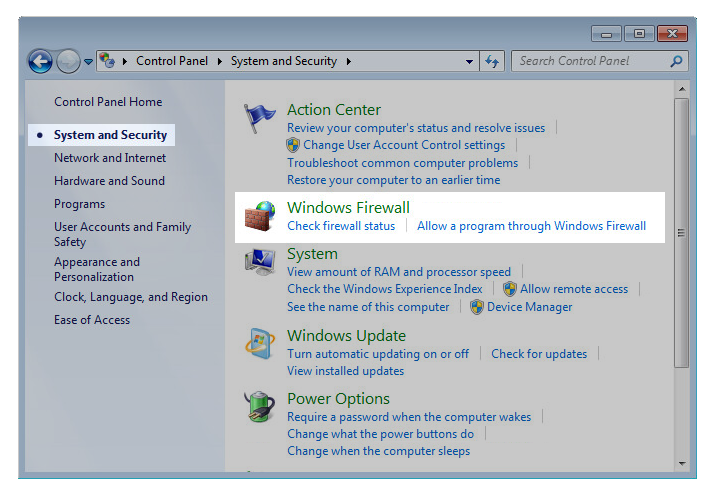The image size is (714, 496).
Task: View amount of RAM and processor speed
Action: (399, 272)
